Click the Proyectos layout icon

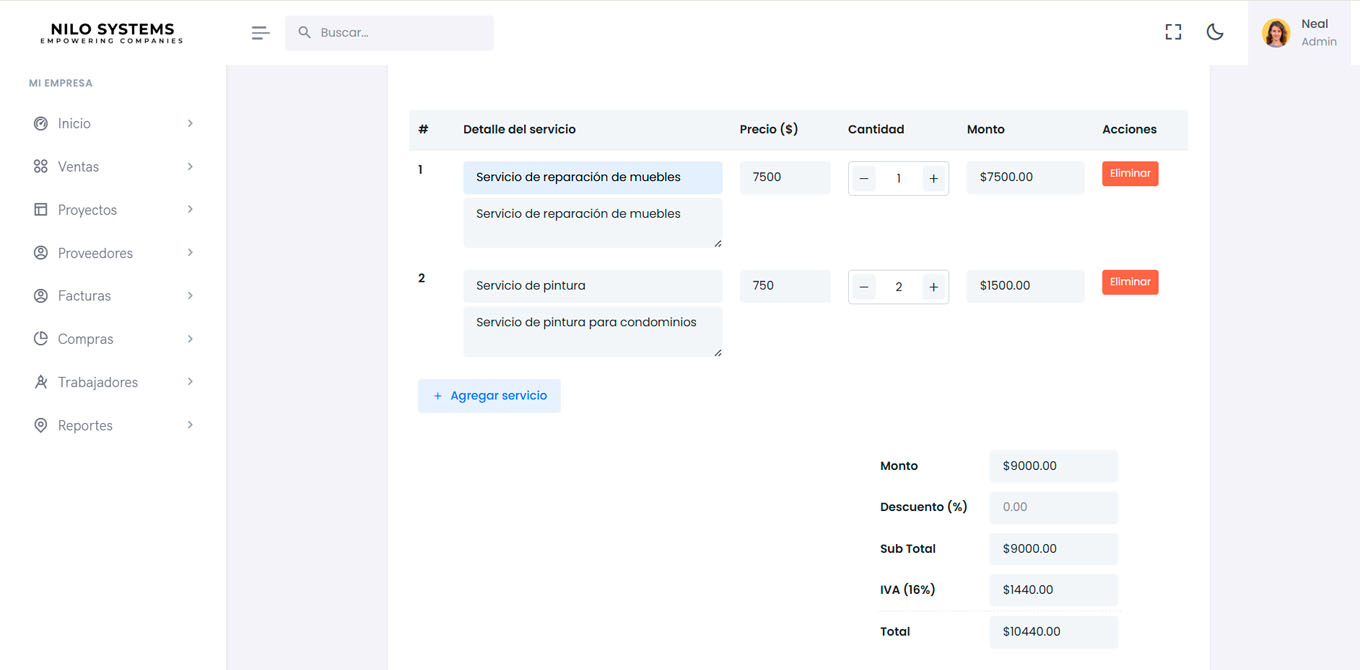[41, 210]
